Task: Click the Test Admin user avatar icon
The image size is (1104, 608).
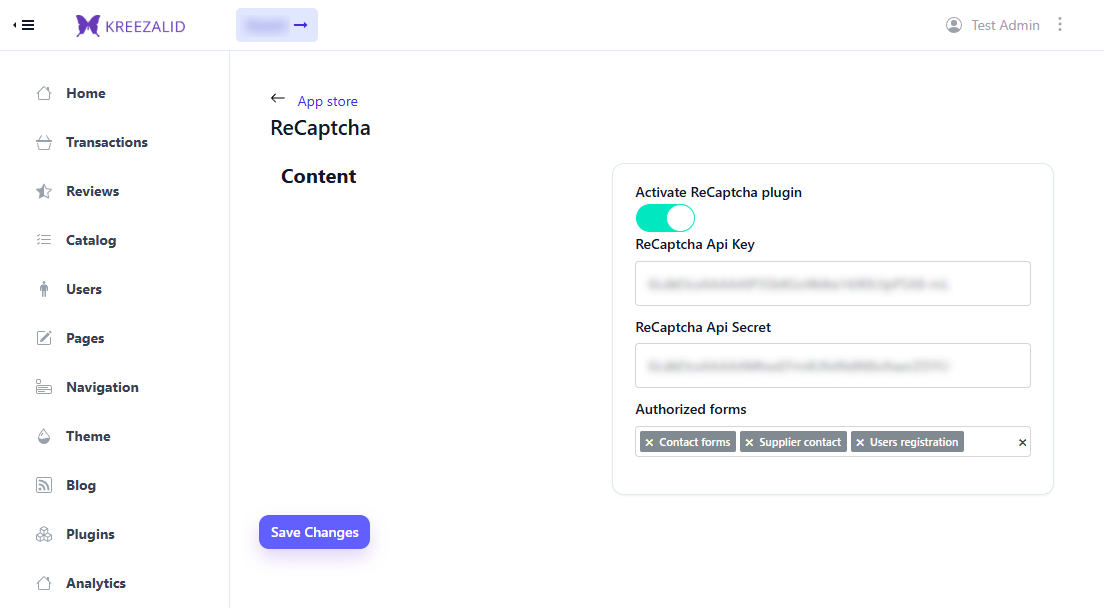Action: 953,25
